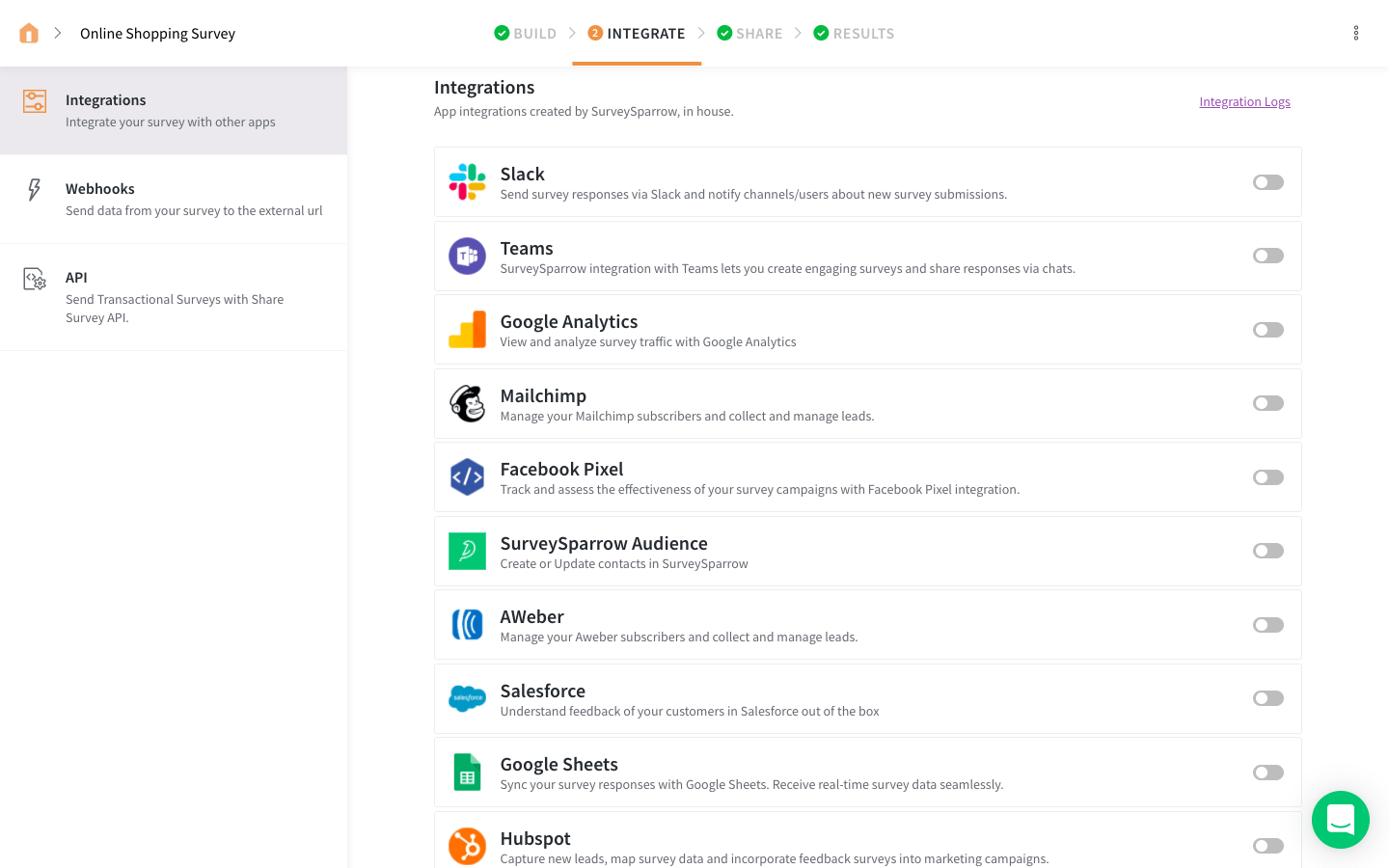Switch to the BUILD step tab
The image size is (1389, 868).
coord(526,33)
